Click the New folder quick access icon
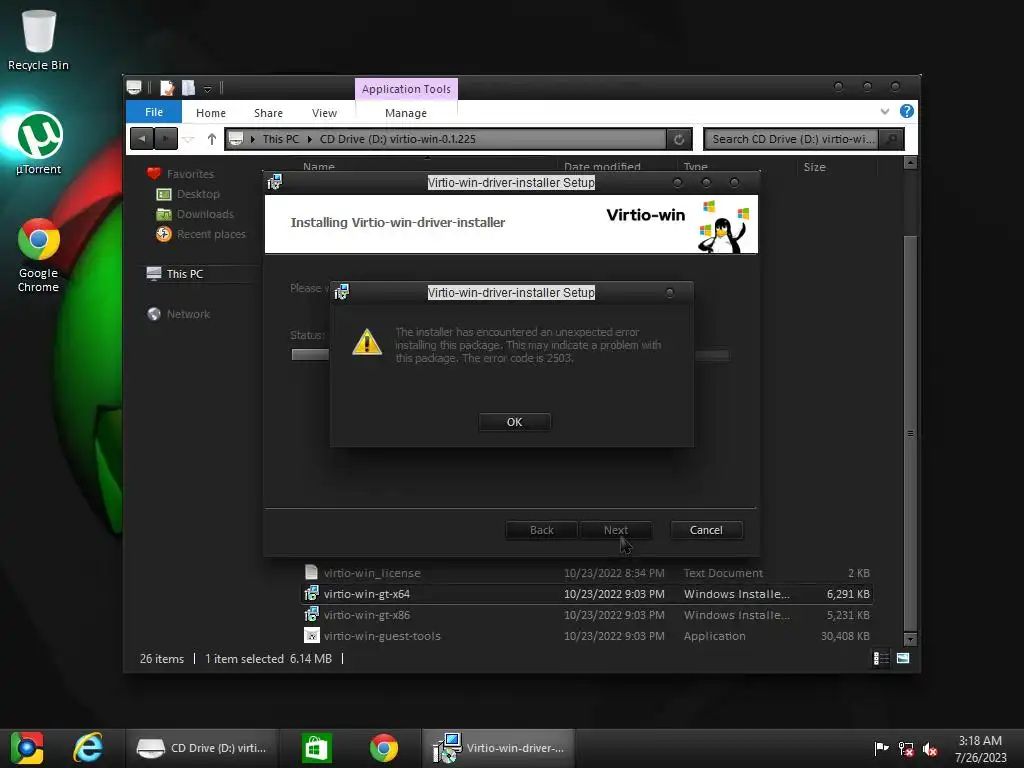This screenshot has height=768, width=1024. click(x=189, y=88)
